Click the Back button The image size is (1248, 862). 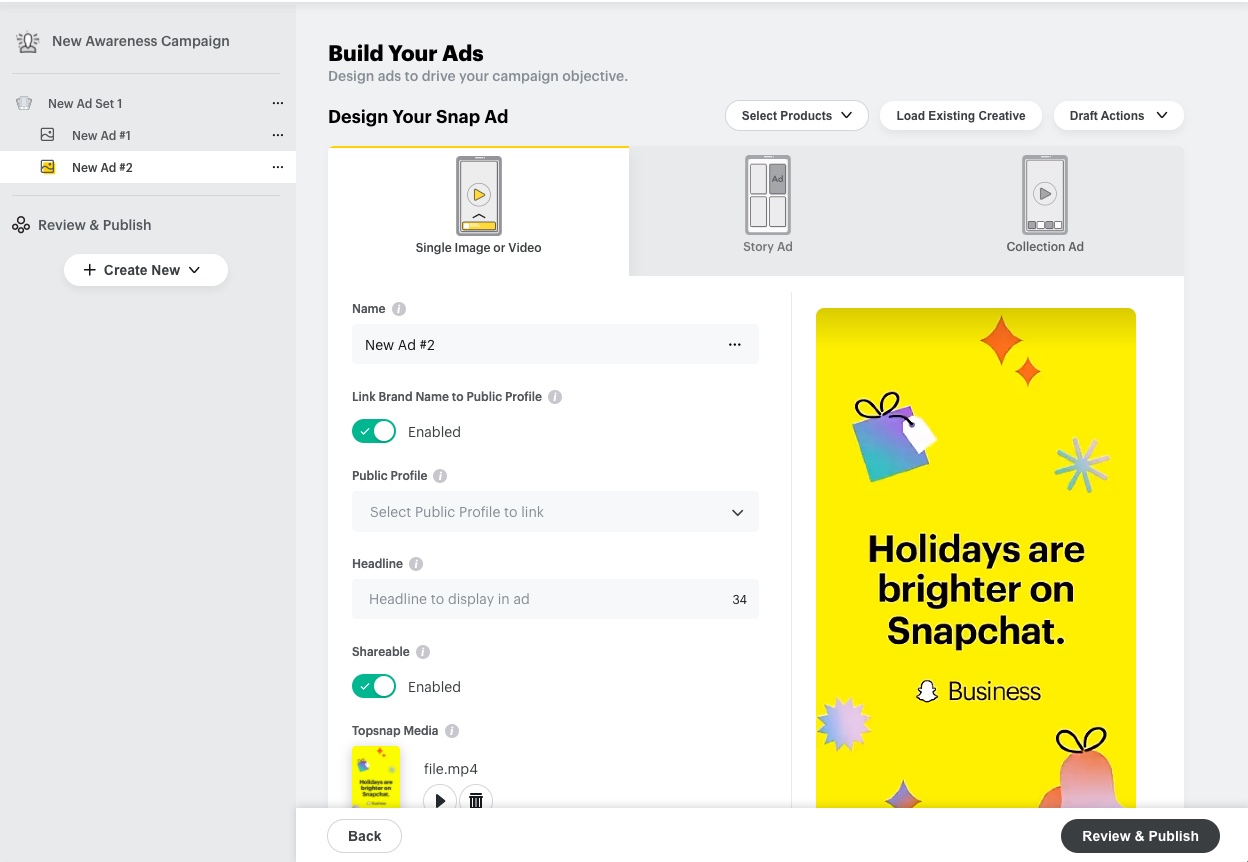pyautogui.click(x=365, y=836)
